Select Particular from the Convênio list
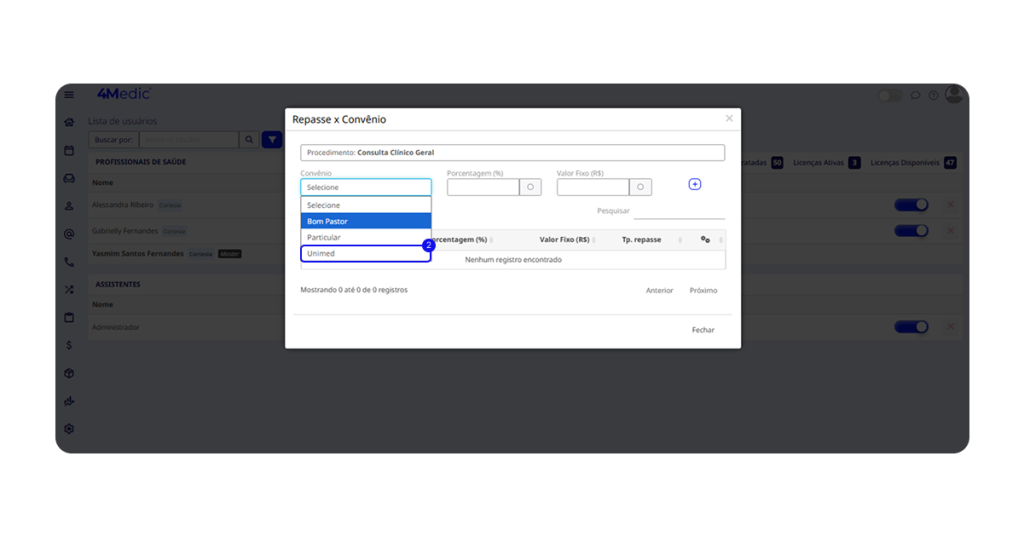 click(366, 237)
